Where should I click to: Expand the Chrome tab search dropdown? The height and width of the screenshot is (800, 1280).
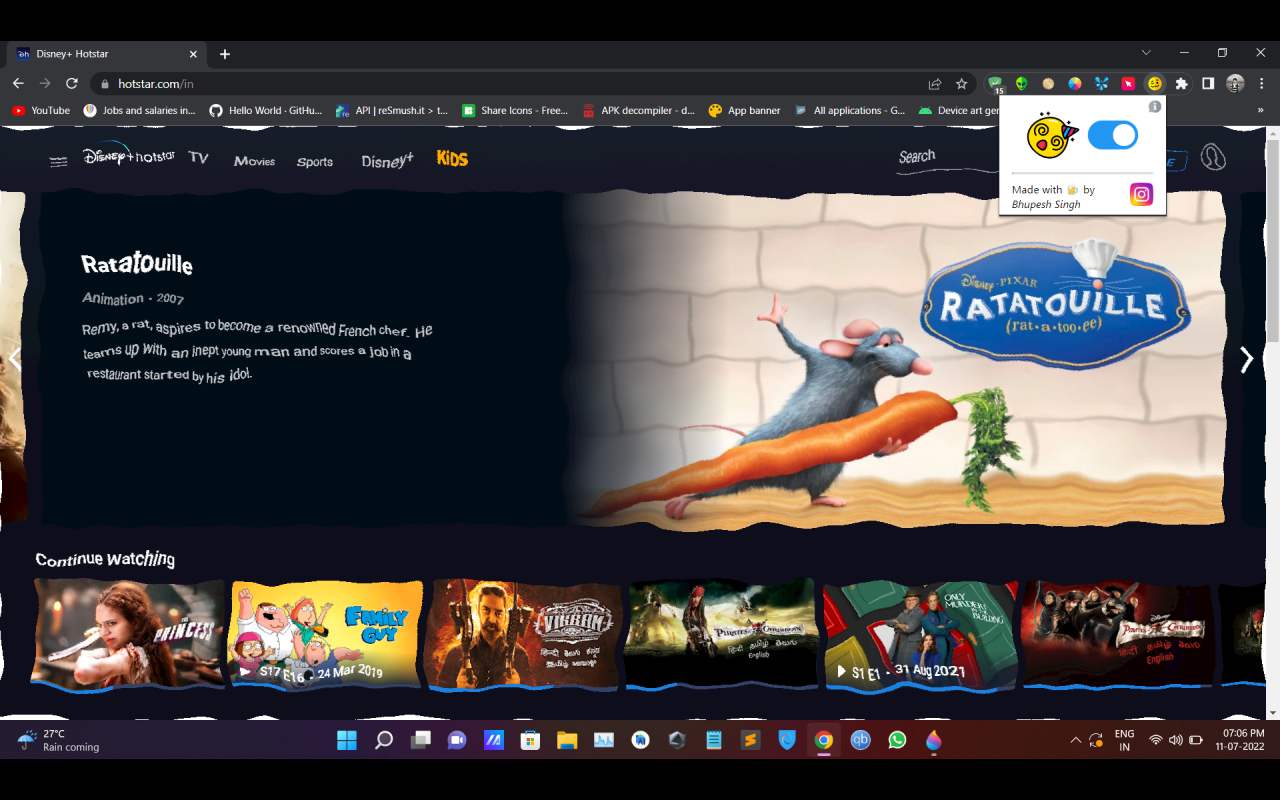point(1146,53)
